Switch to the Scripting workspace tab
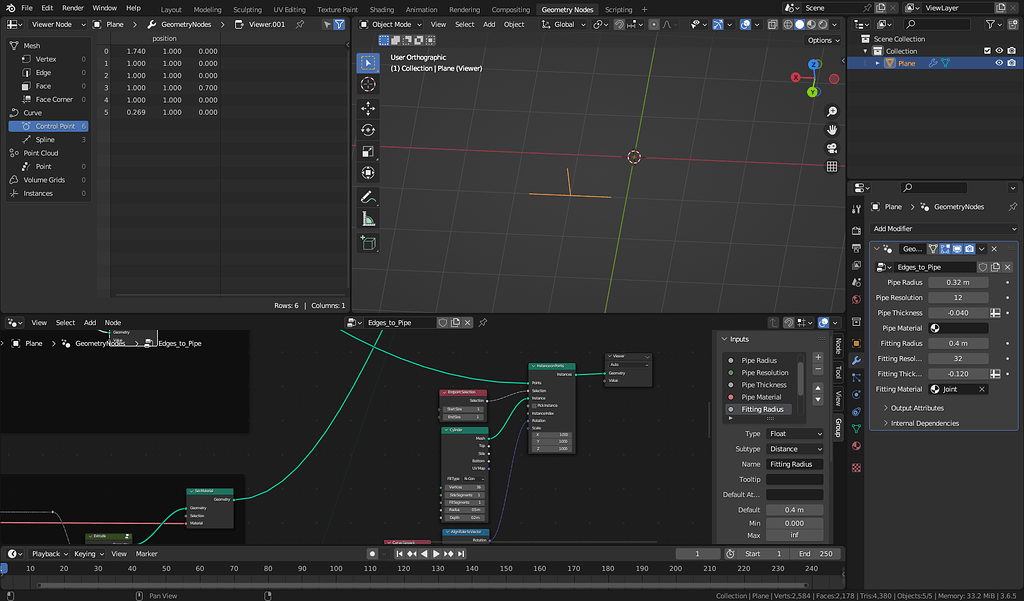 point(618,9)
